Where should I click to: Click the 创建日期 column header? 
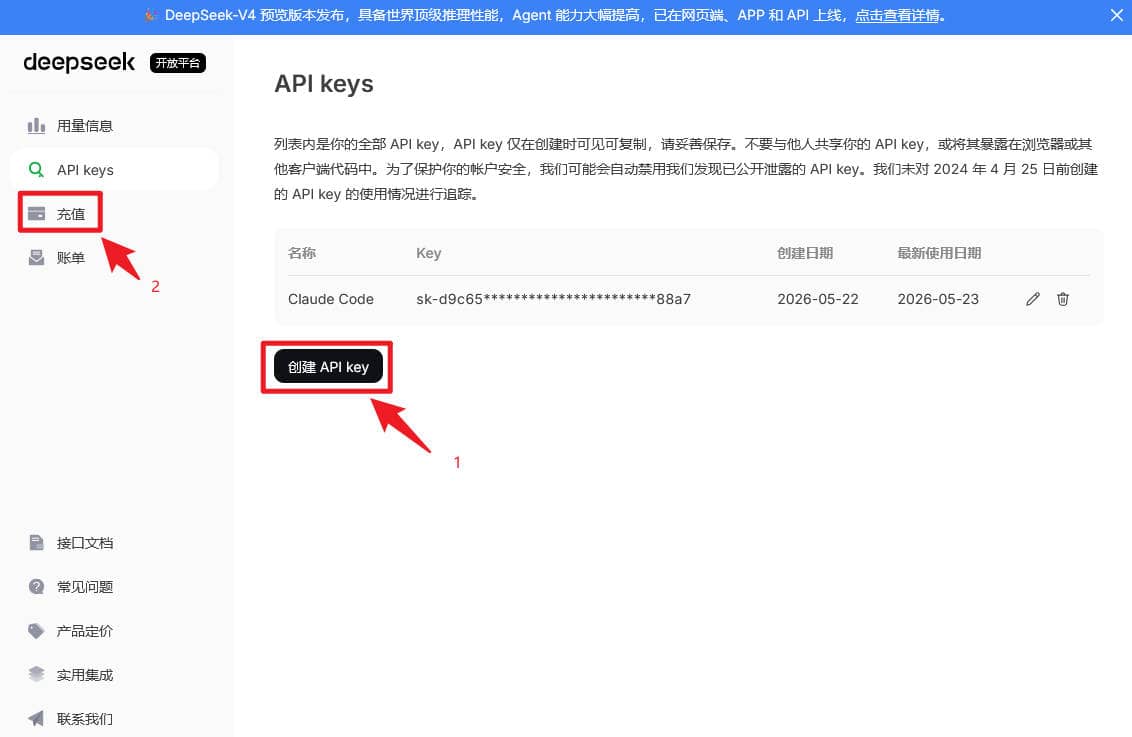[804, 253]
